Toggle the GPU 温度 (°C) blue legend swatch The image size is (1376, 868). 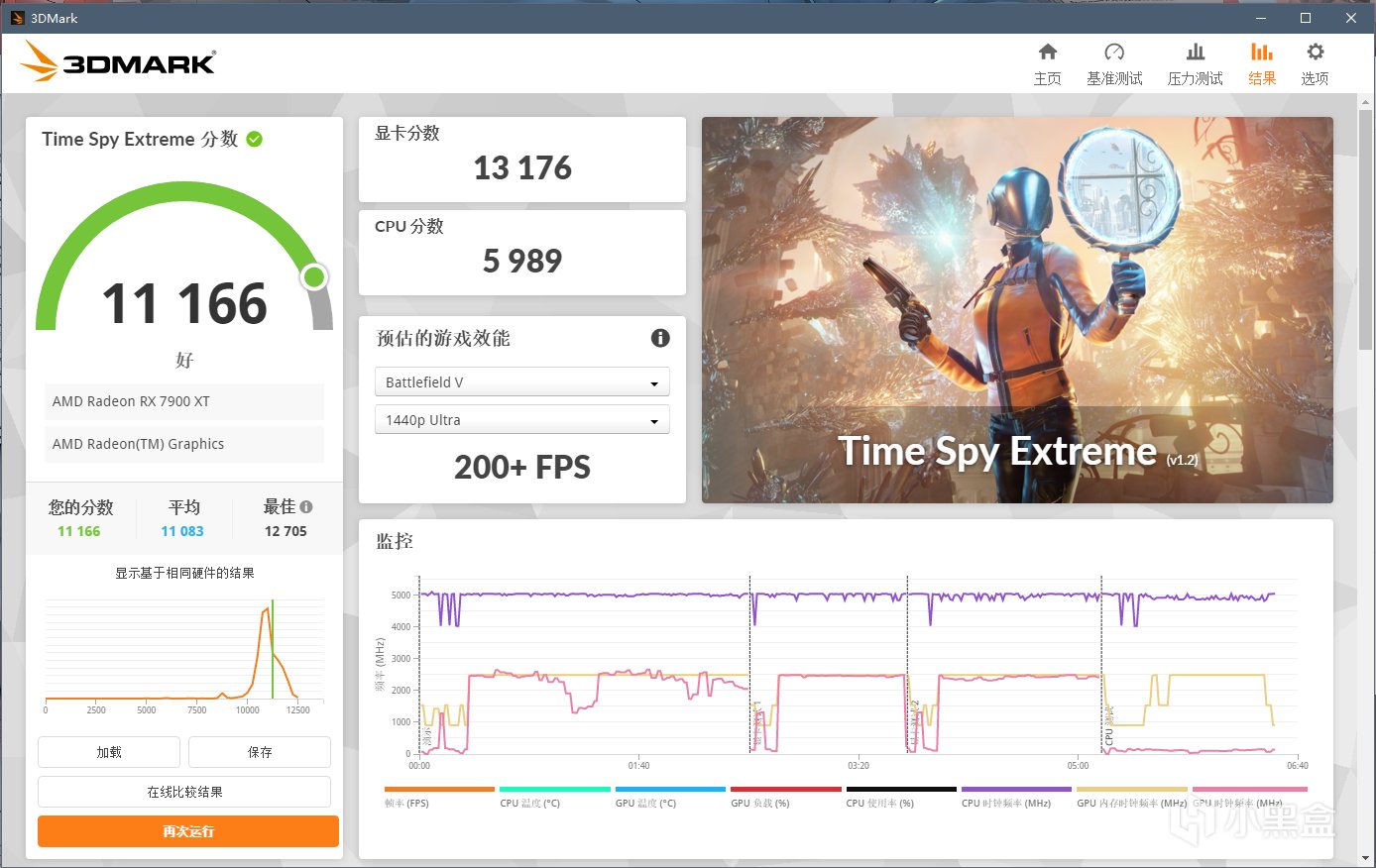point(670,790)
